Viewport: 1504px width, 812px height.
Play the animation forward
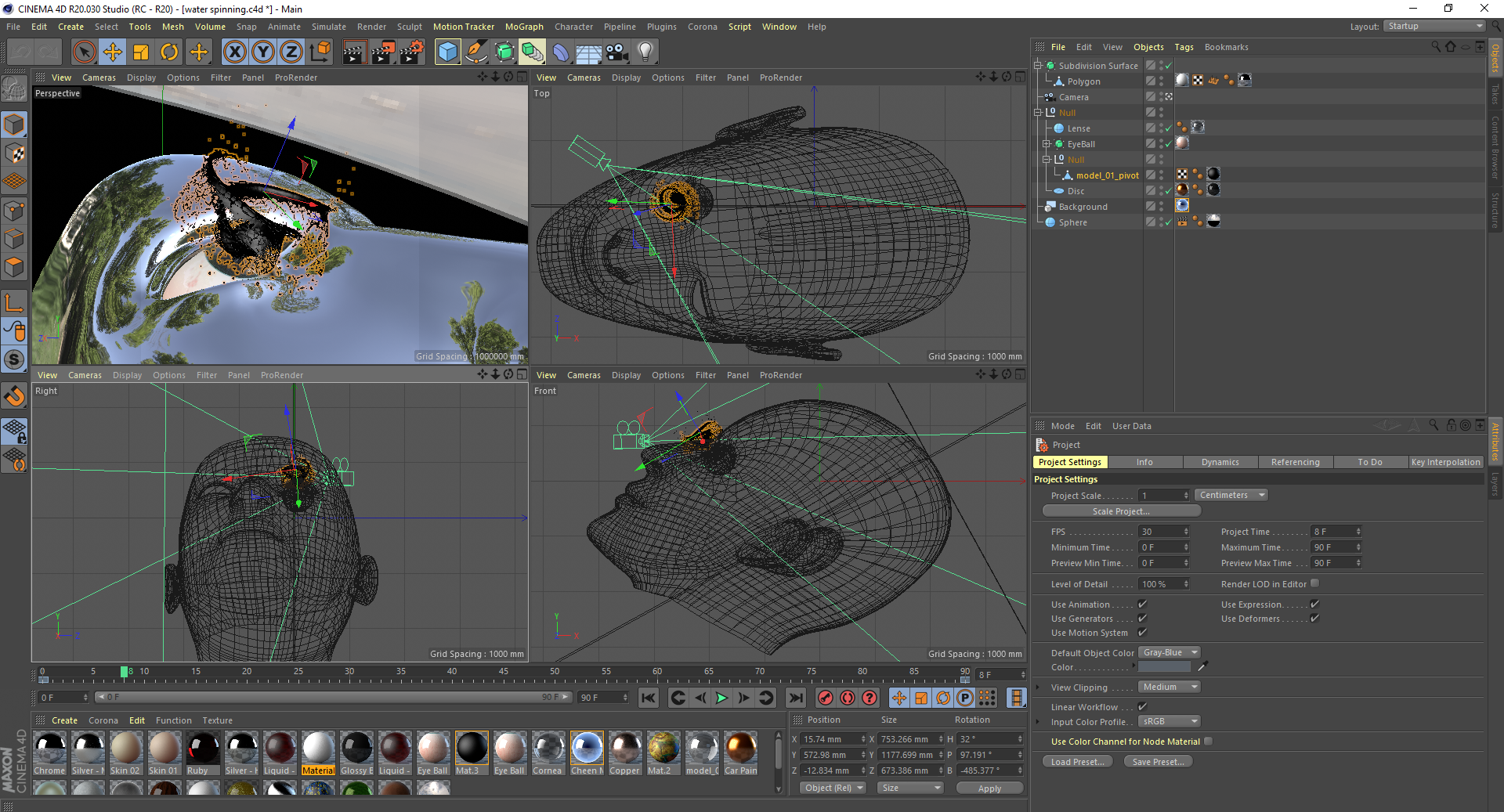(x=721, y=698)
